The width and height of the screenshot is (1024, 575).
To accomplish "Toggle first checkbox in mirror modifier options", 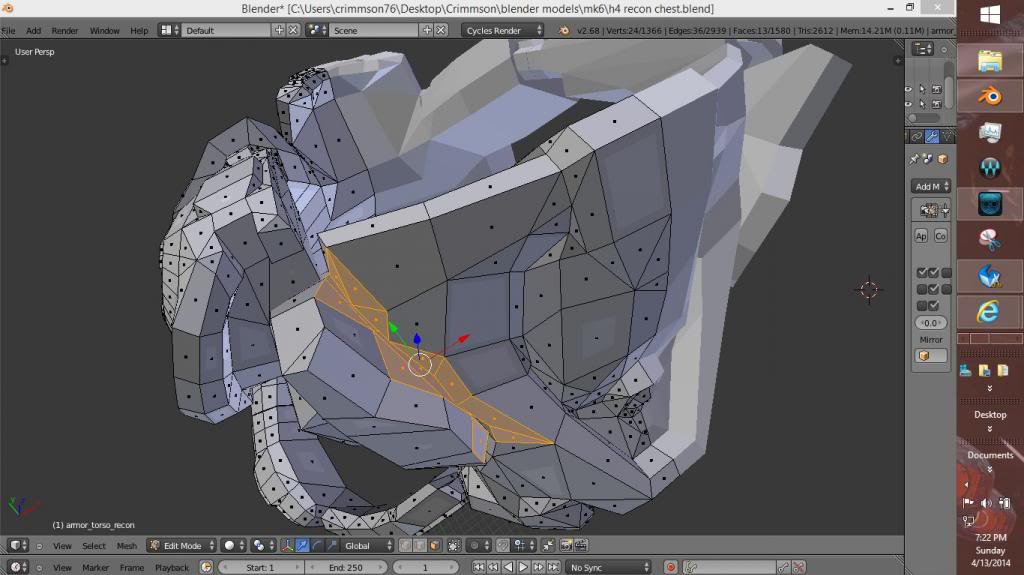I will 922,272.
